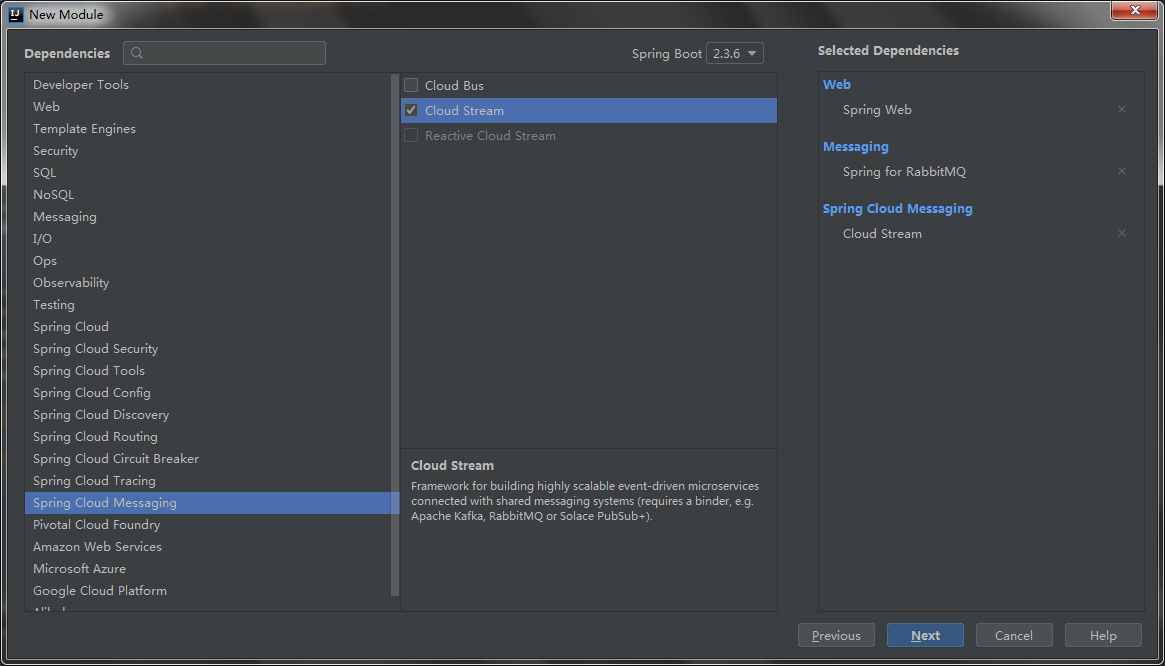
Task: Click the search magnifier icon in Dependencies field
Action: click(x=137, y=54)
